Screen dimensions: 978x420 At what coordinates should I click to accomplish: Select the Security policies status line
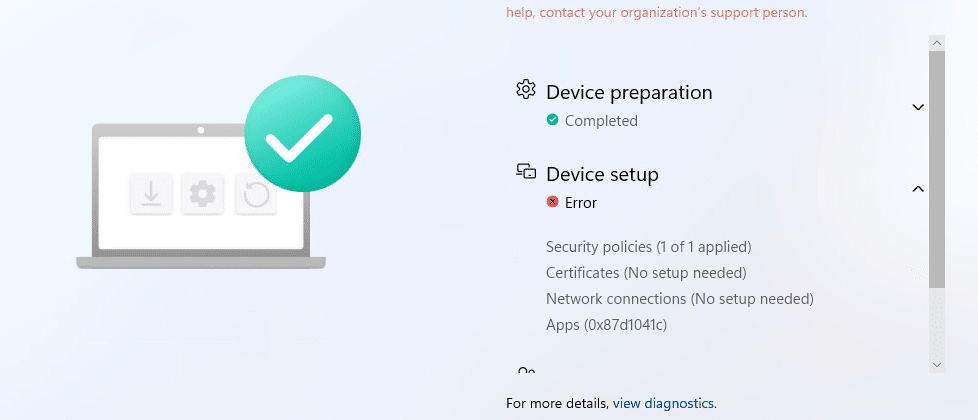(649, 247)
